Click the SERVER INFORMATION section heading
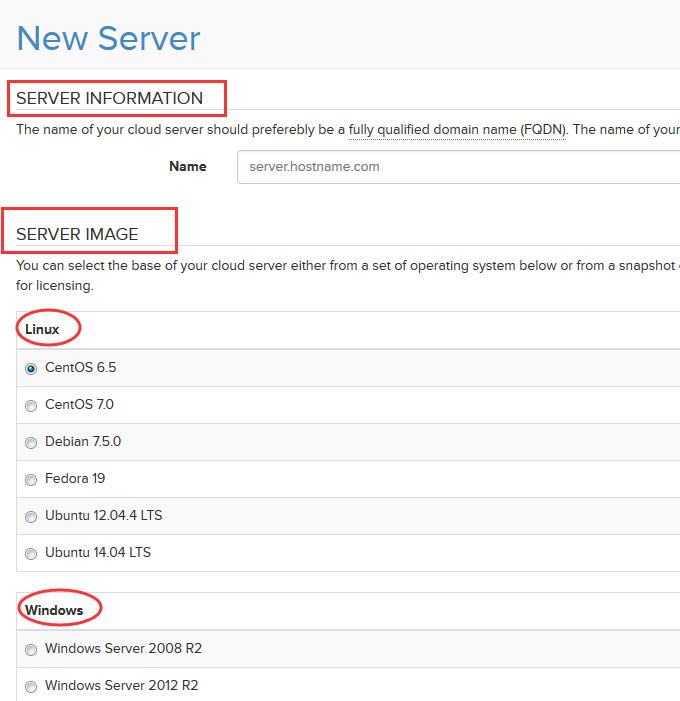The image size is (680, 701). [x=110, y=98]
